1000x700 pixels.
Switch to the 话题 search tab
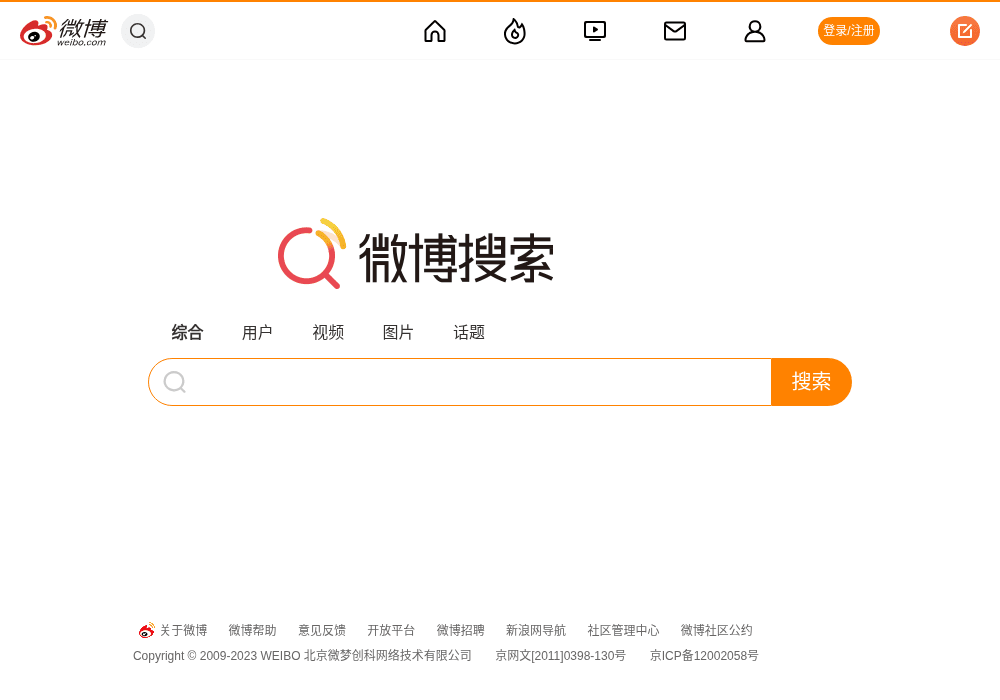tap(469, 332)
